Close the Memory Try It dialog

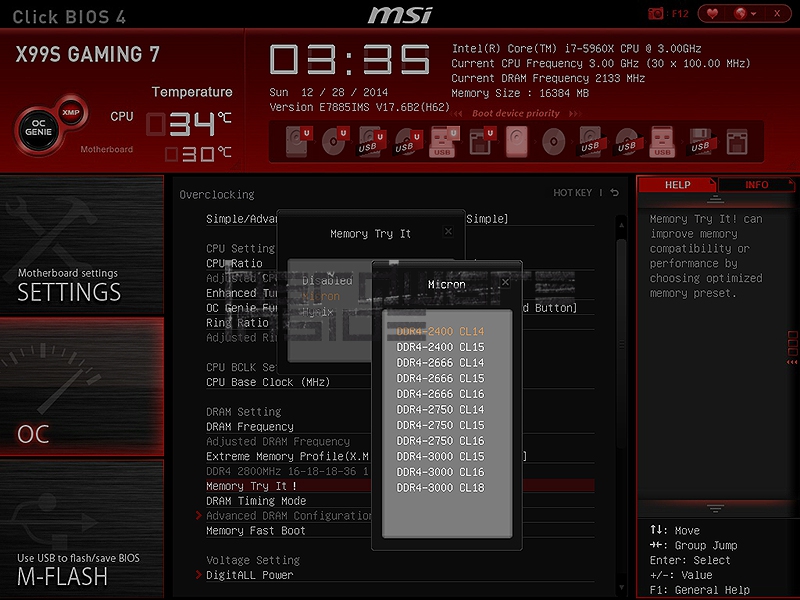click(448, 232)
